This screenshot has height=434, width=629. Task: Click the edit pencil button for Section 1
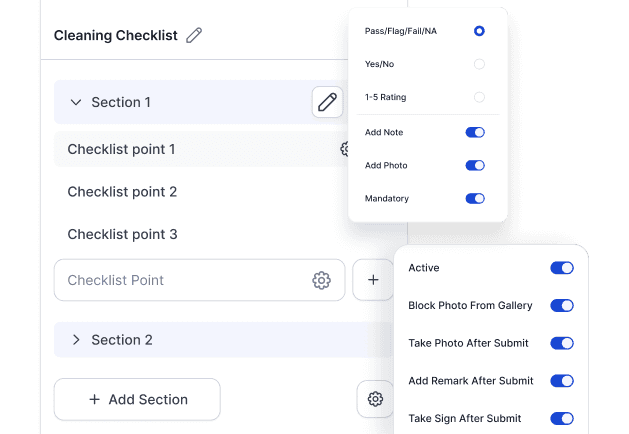click(327, 102)
